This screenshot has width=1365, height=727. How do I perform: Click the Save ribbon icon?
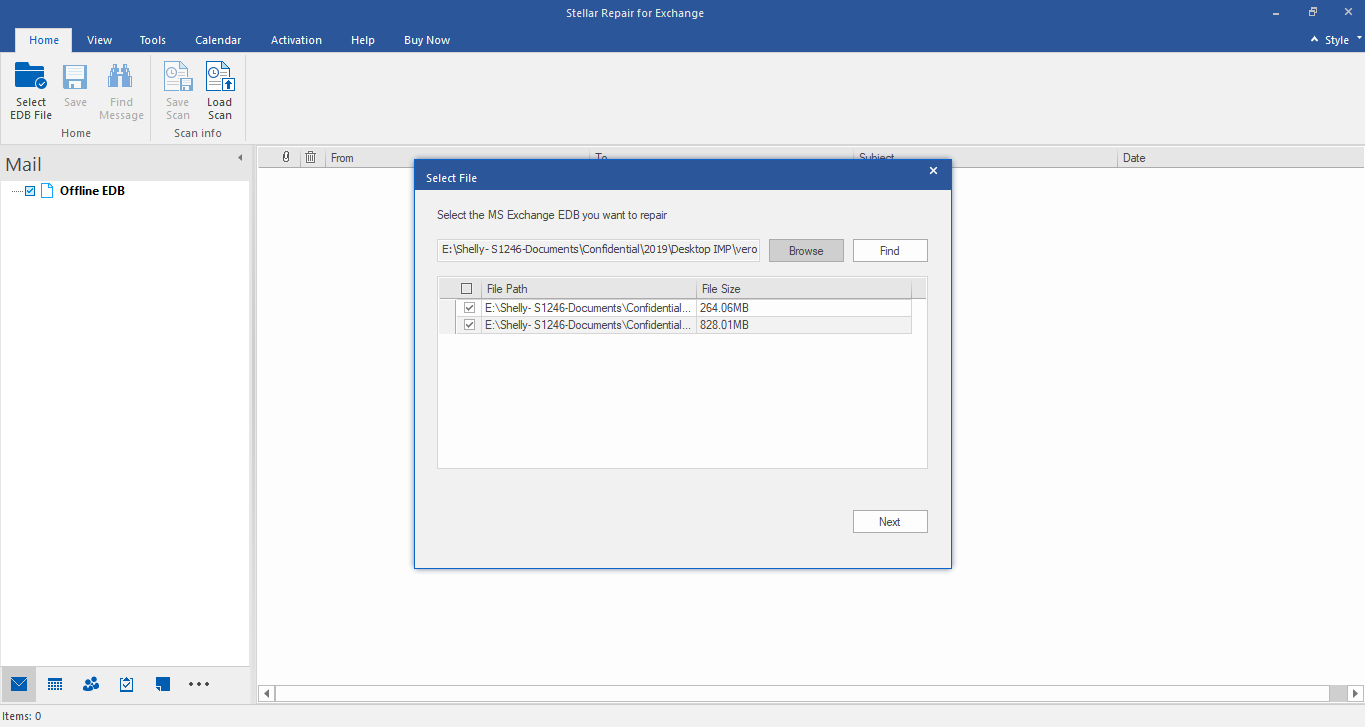point(75,86)
